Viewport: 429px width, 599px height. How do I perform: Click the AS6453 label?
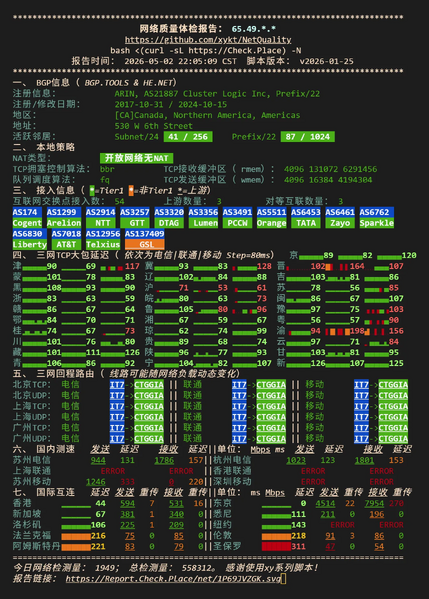pyautogui.click(x=306, y=212)
